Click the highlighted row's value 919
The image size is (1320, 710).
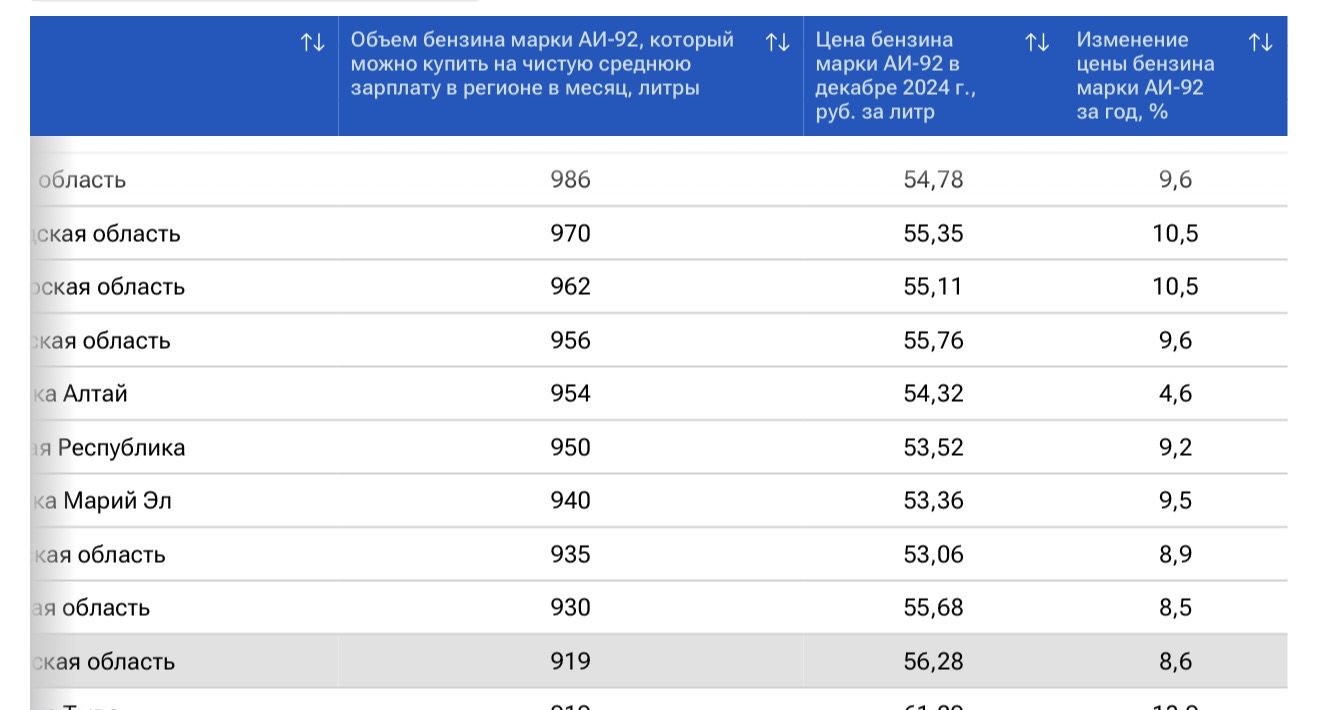pyautogui.click(x=570, y=661)
